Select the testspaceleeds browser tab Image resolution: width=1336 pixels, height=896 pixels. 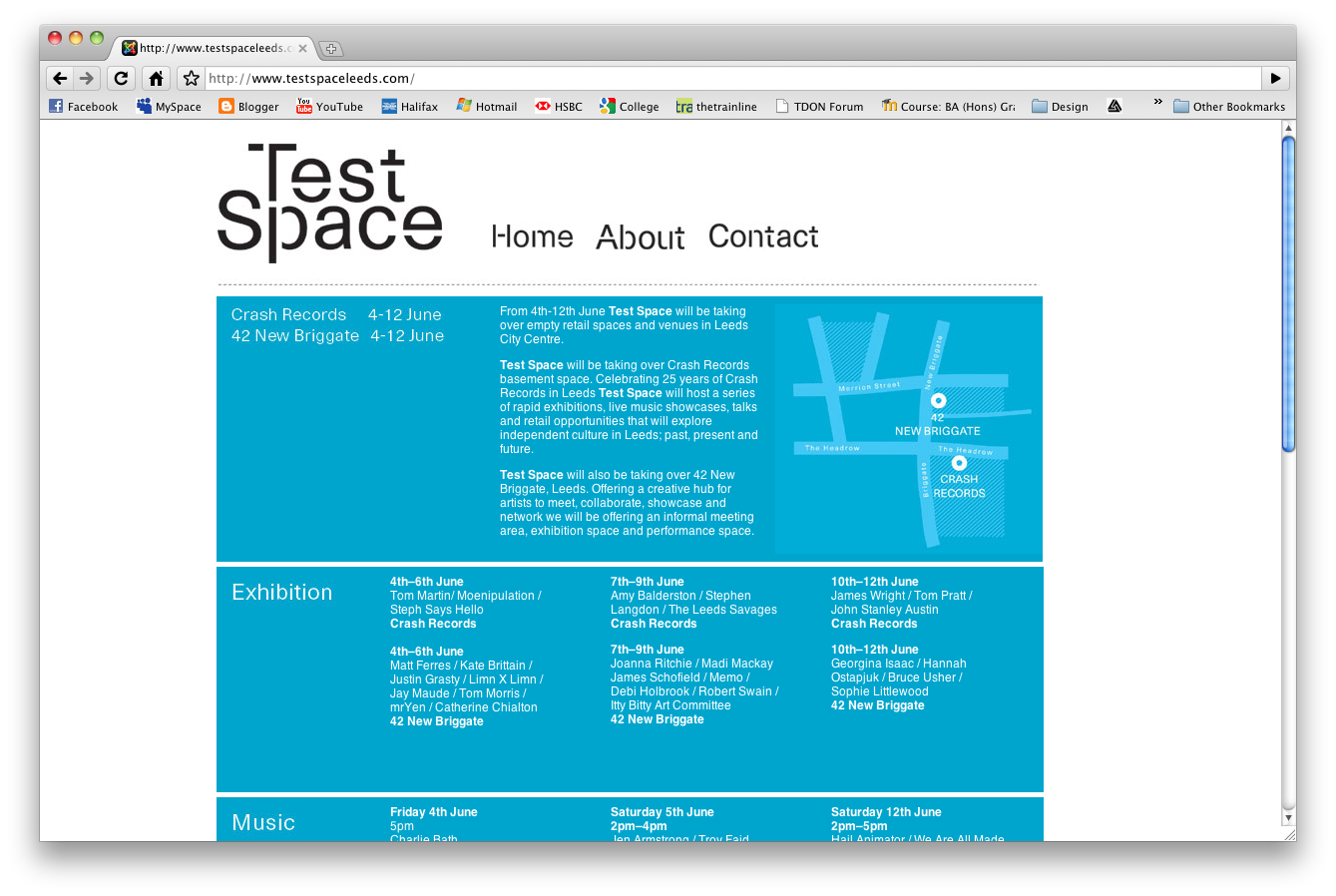[x=212, y=48]
